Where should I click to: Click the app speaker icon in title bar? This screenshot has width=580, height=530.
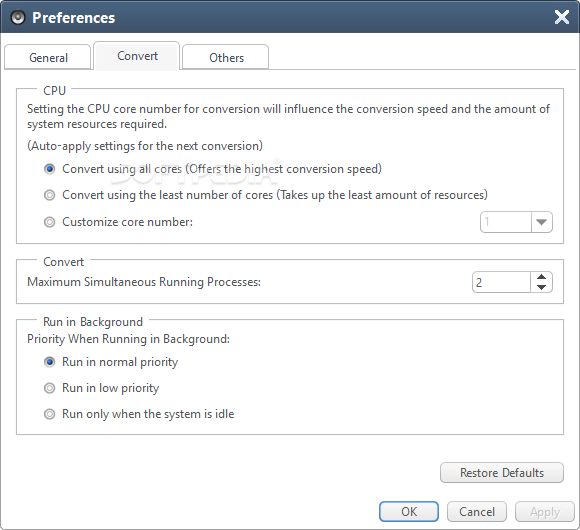(18, 17)
